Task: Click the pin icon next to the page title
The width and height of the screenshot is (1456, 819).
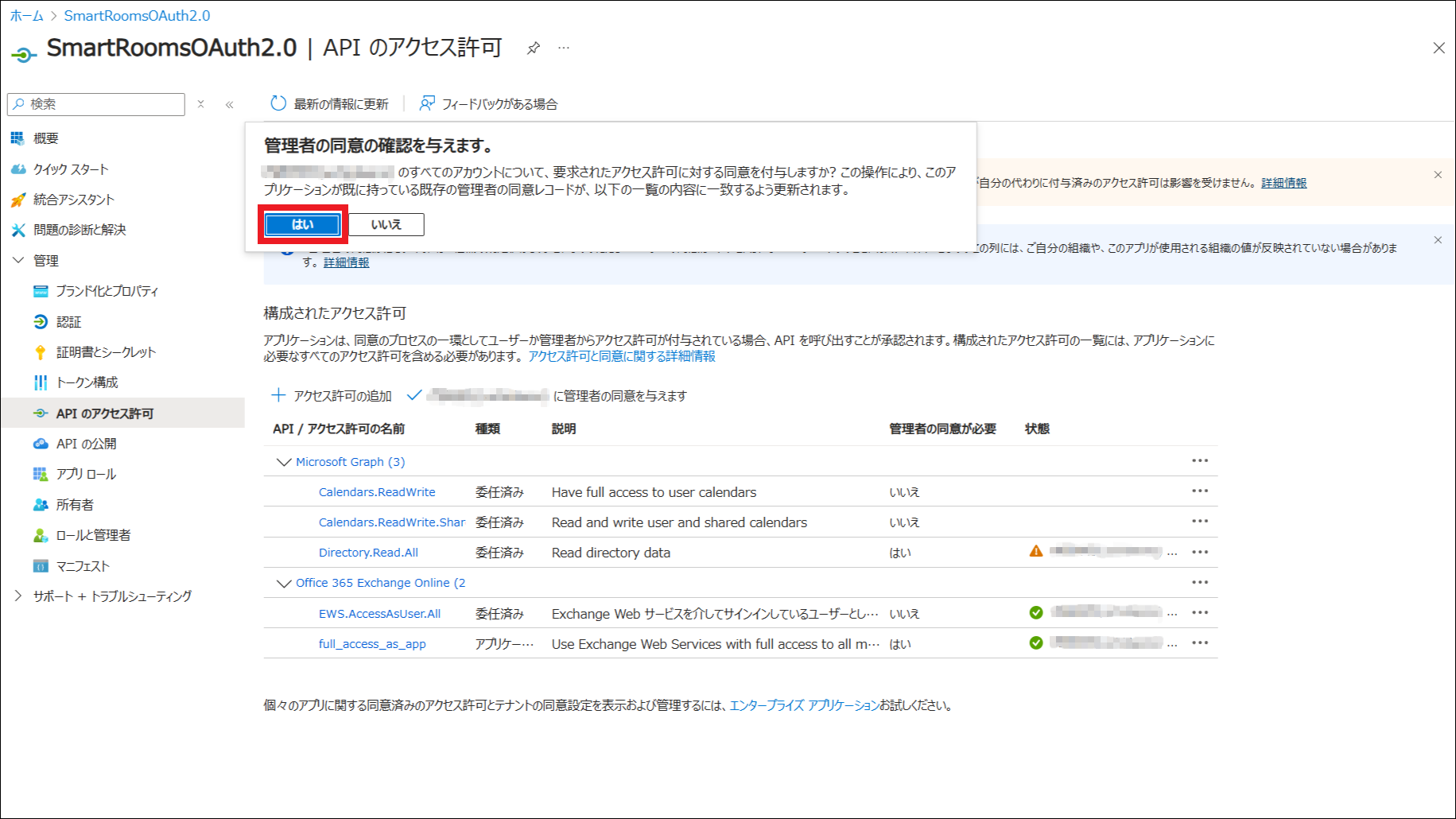Action: click(534, 49)
